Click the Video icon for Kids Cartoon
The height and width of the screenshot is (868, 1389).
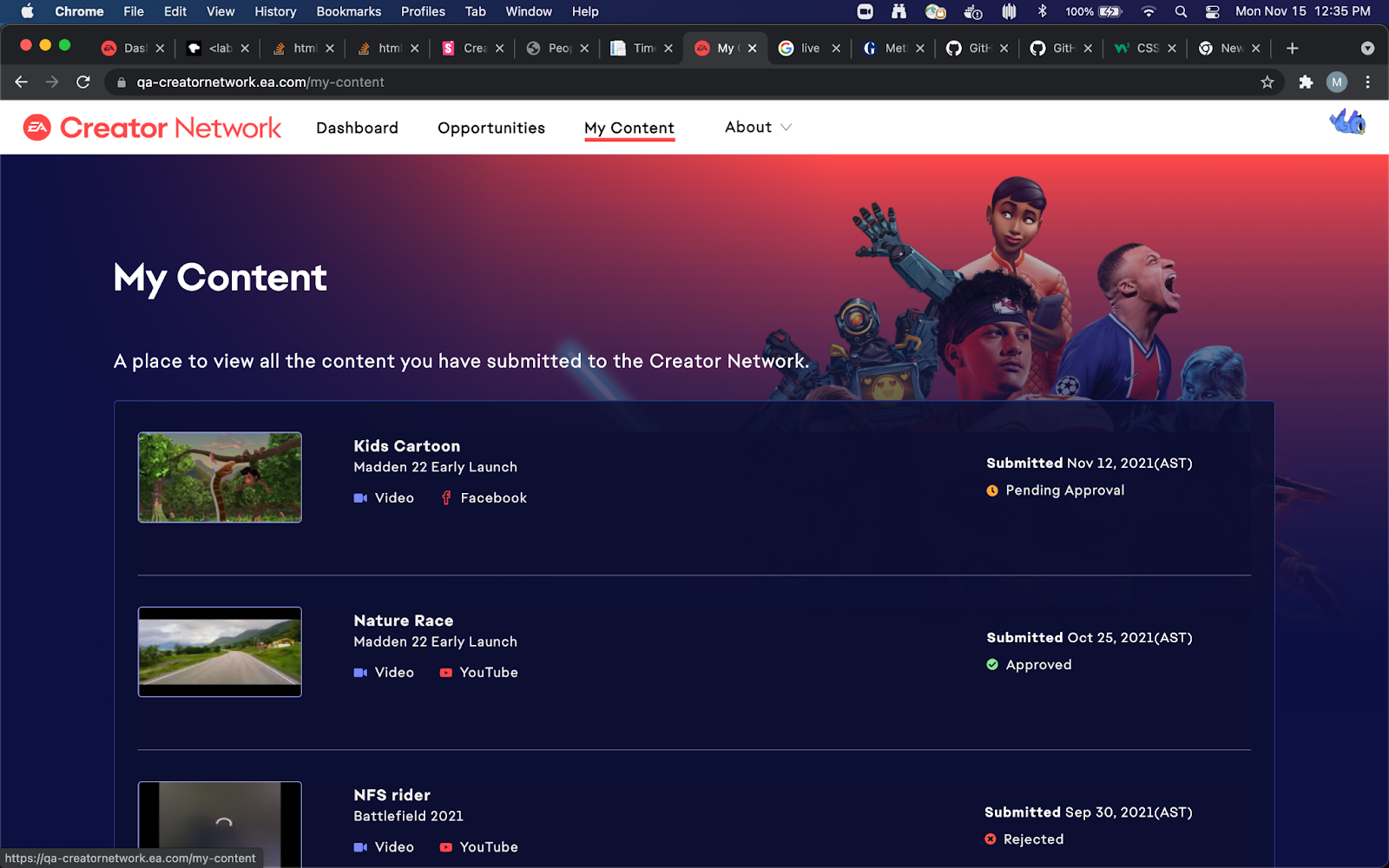(x=360, y=498)
